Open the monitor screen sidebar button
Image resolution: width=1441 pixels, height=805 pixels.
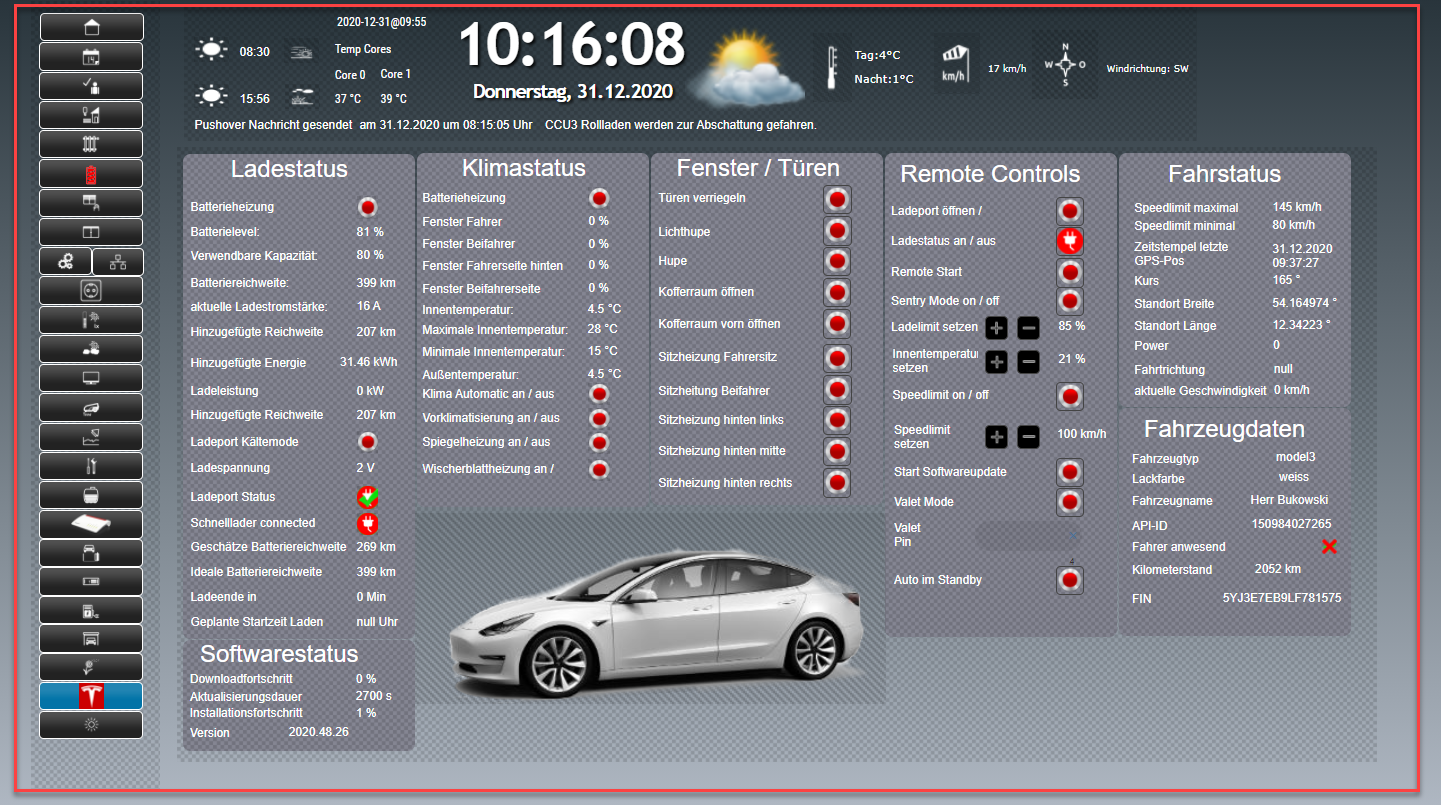coord(91,378)
